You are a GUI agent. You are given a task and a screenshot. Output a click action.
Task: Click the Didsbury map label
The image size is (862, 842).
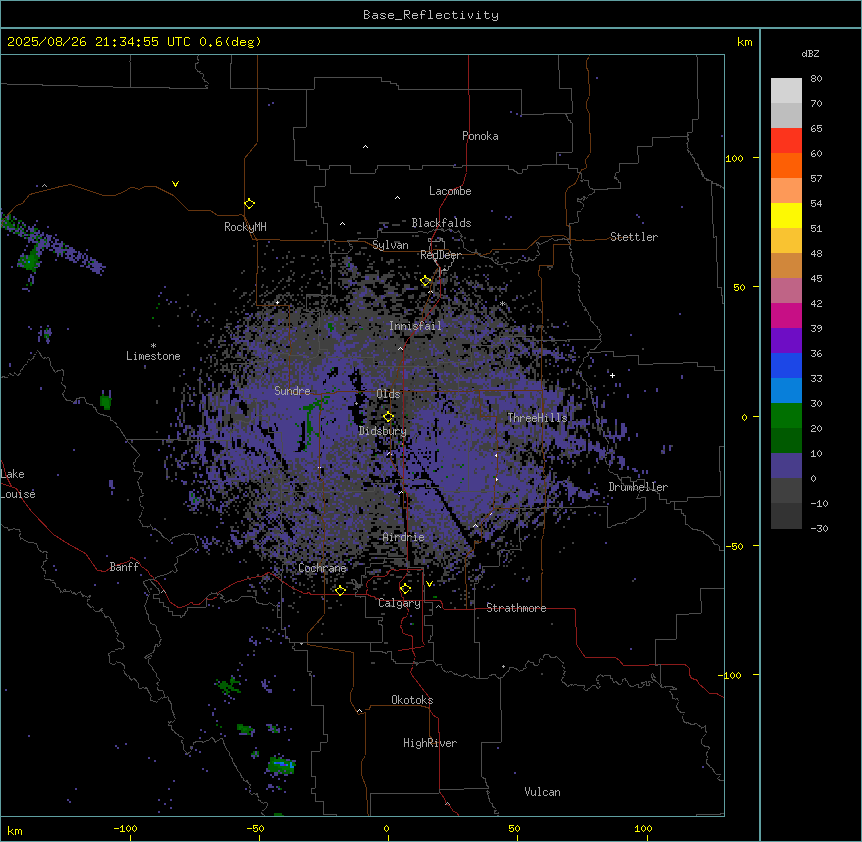[383, 431]
